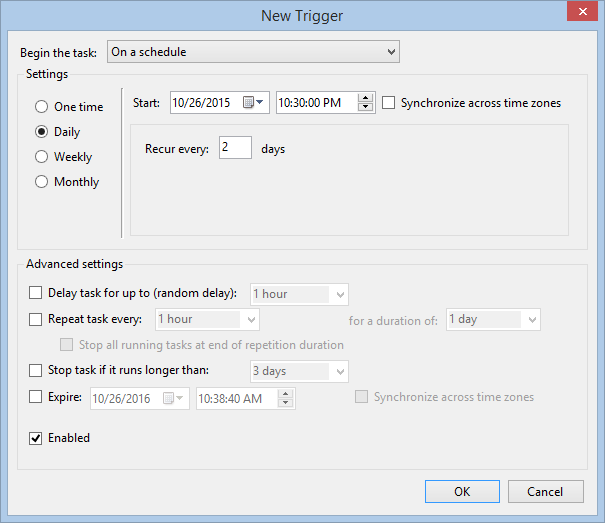Click the Cancel button
The image size is (605, 523).
click(x=545, y=491)
